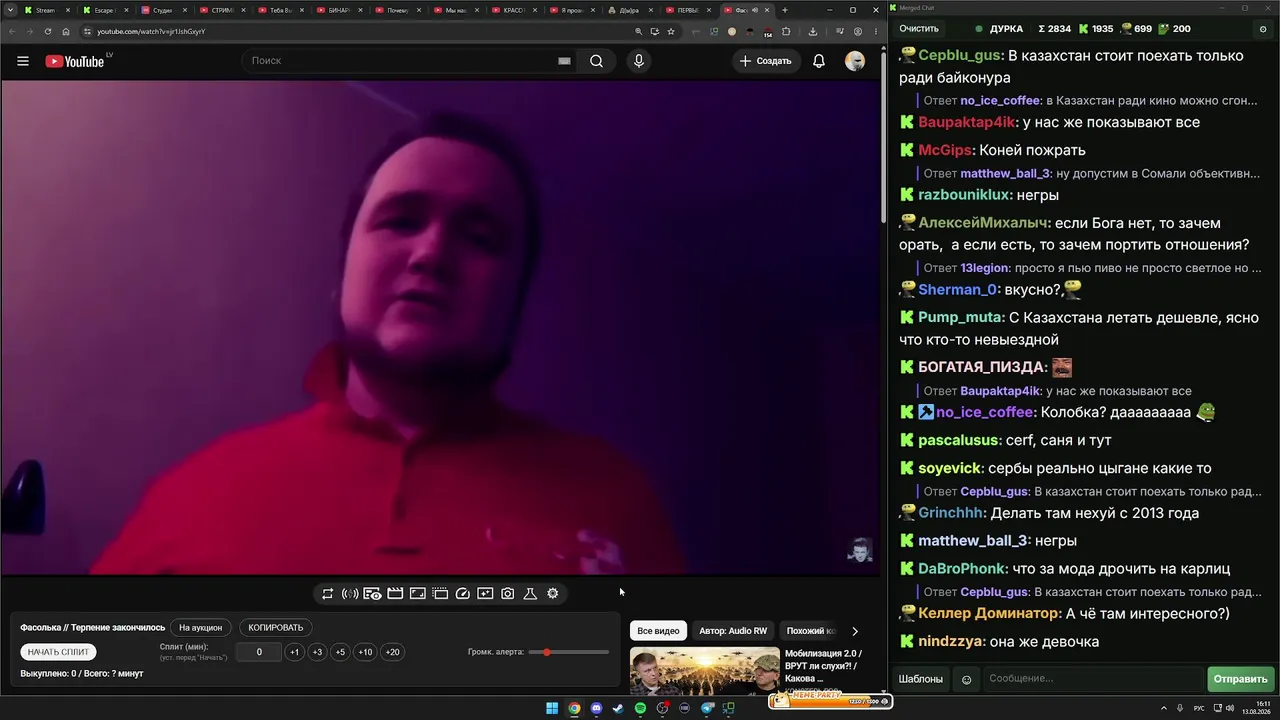Adjust the Громк. алерта volume slider
The image size is (1280, 720).
click(569, 652)
